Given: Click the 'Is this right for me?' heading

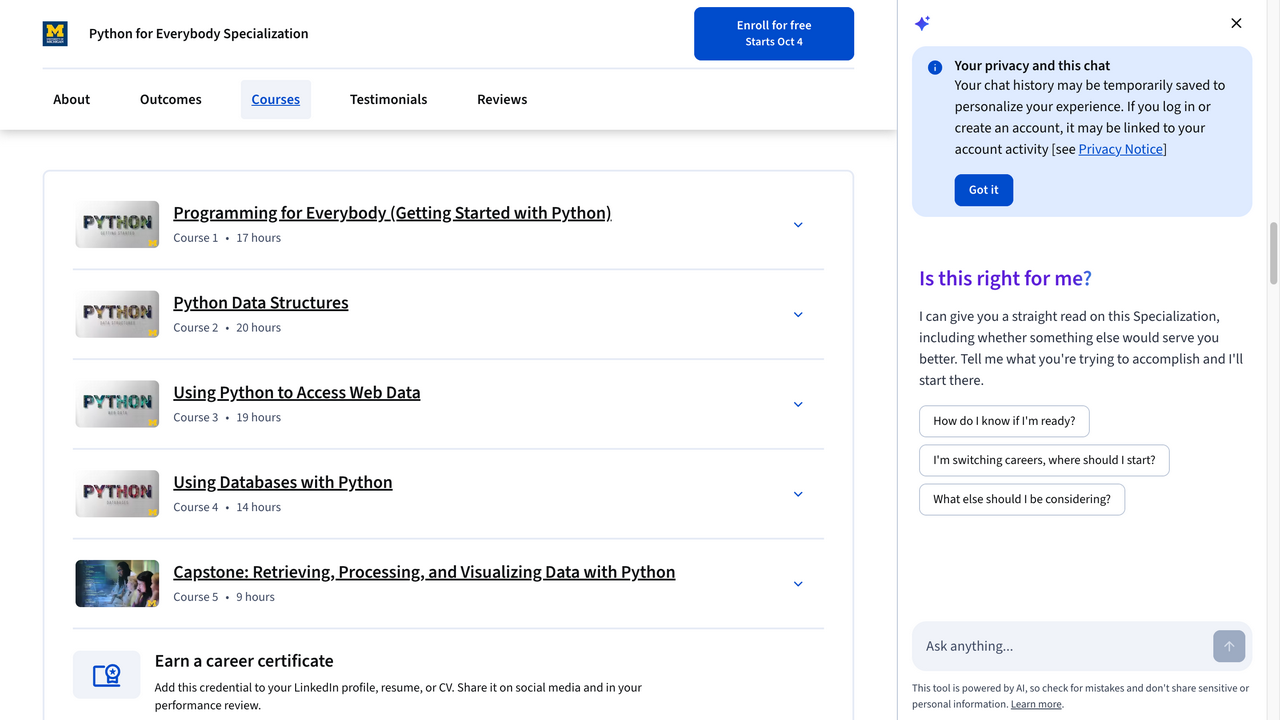Looking at the screenshot, I should [1005, 278].
